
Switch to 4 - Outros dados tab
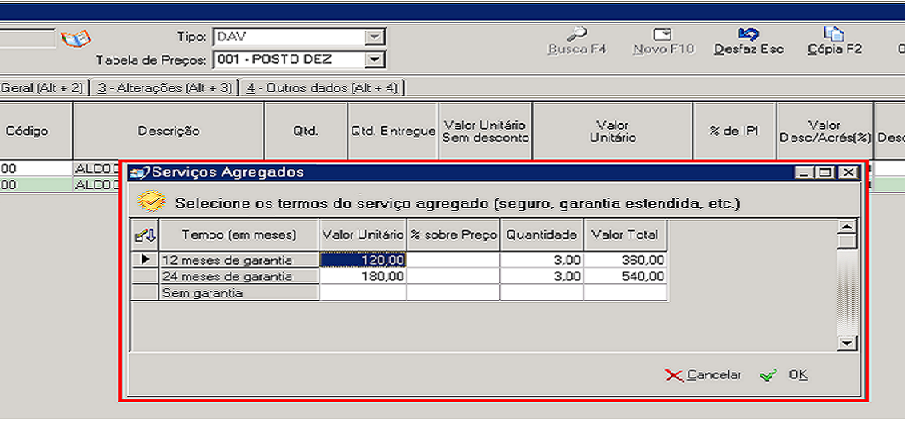(324, 88)
